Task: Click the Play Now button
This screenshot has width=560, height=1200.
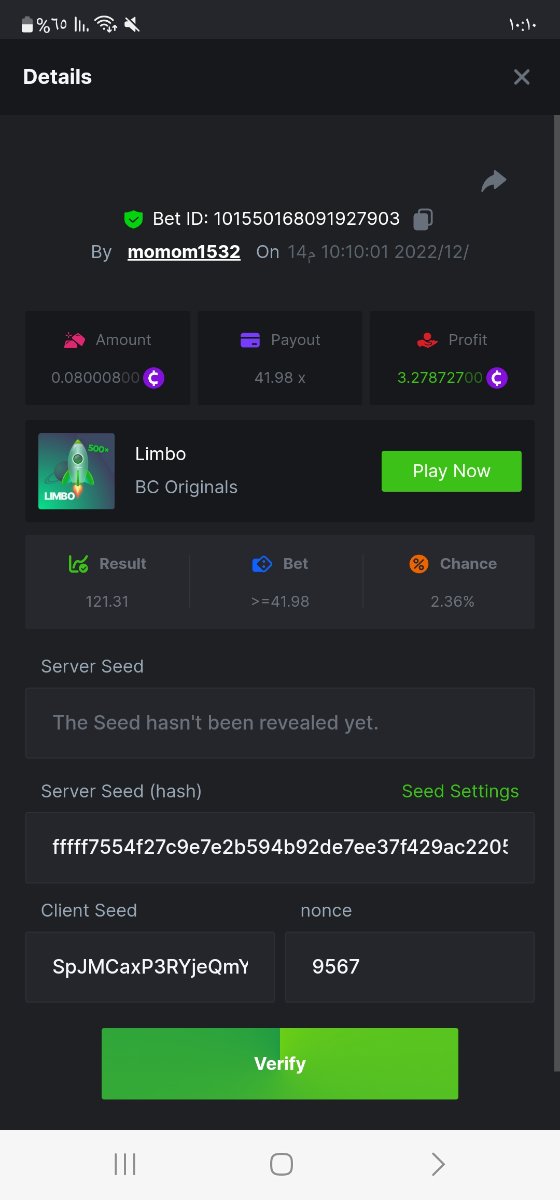Action: click(x=451, y=471)
